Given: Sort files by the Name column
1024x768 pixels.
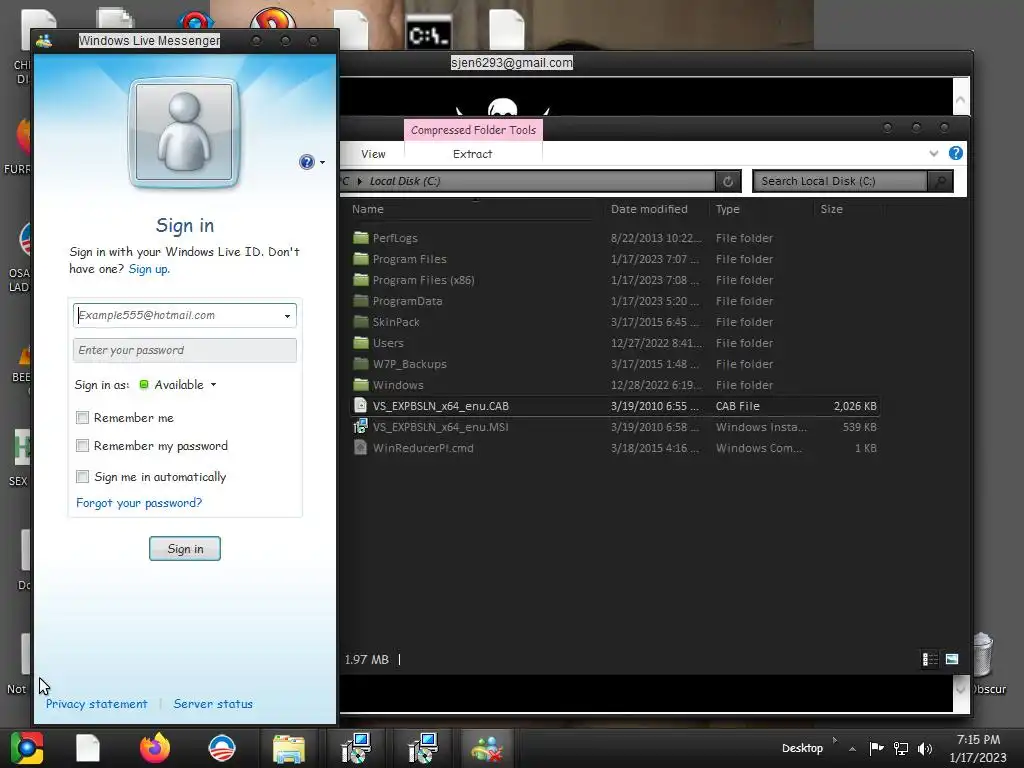Looking at the screenshot, I should coord(368,209).
